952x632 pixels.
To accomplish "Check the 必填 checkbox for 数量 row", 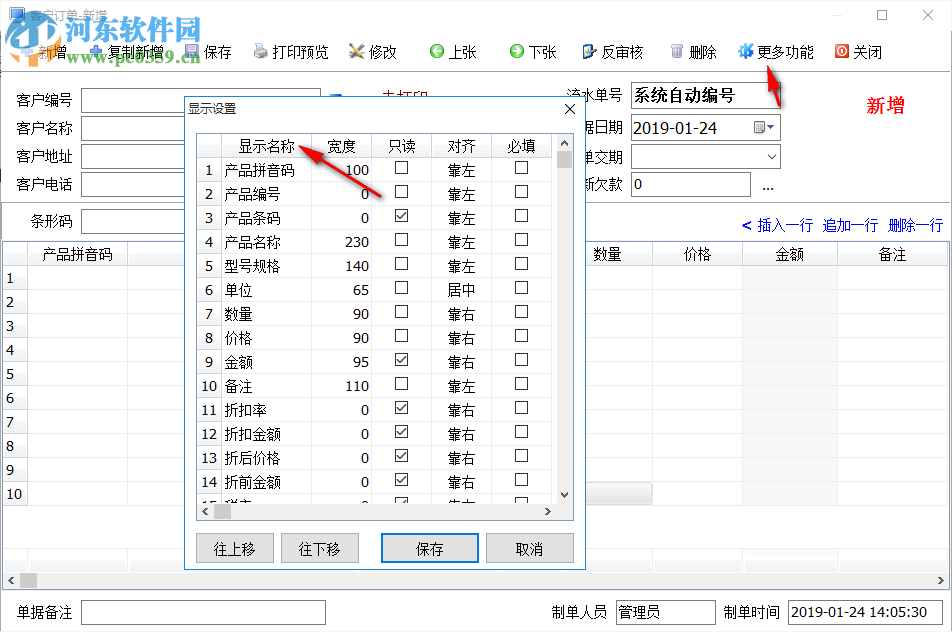I will [521, 313].
